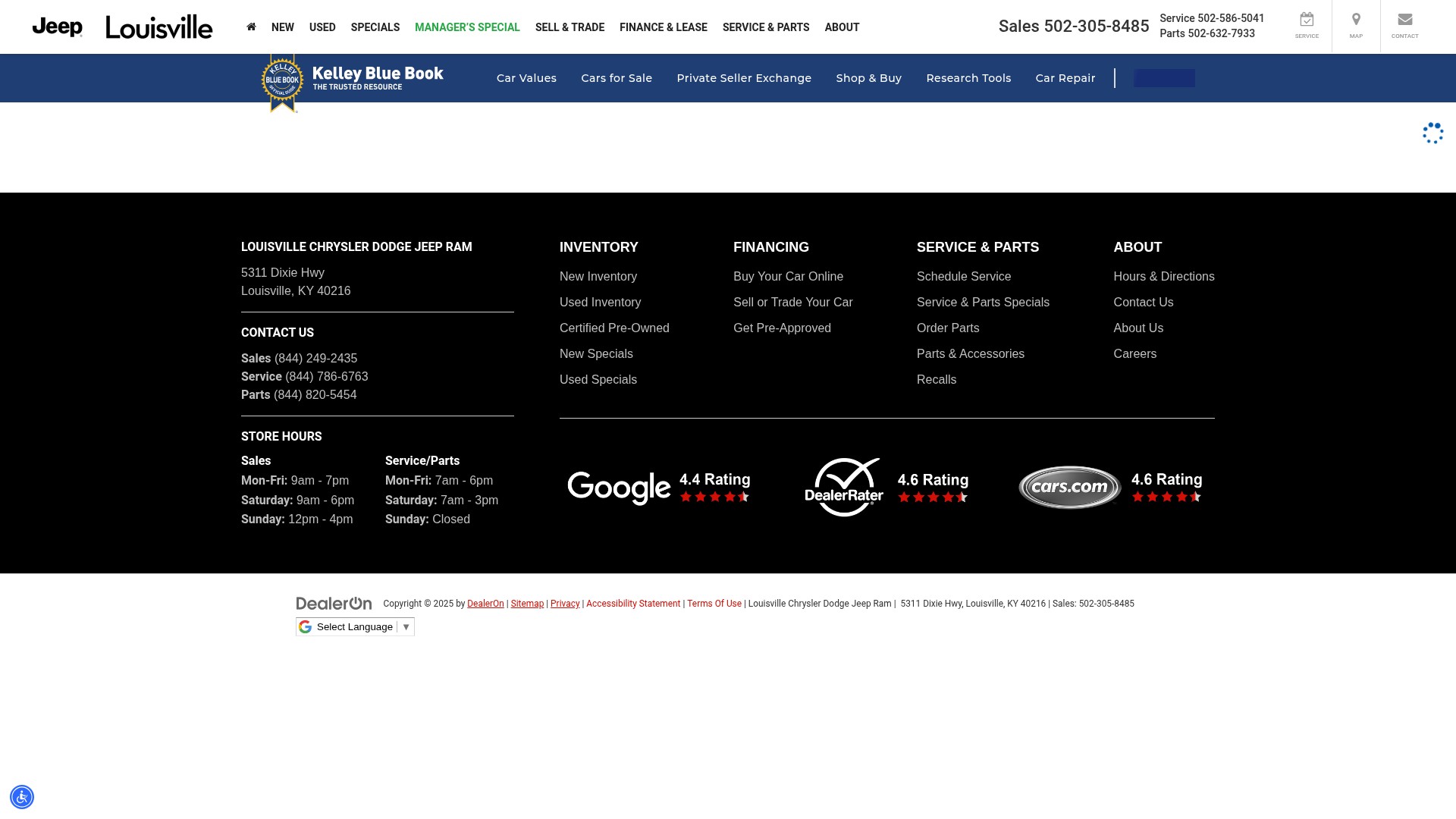The height and width of the screenshot is (819, 1456).
Task: Open the USED menu item
Action: pyautogui.click(x=322, y=27)
